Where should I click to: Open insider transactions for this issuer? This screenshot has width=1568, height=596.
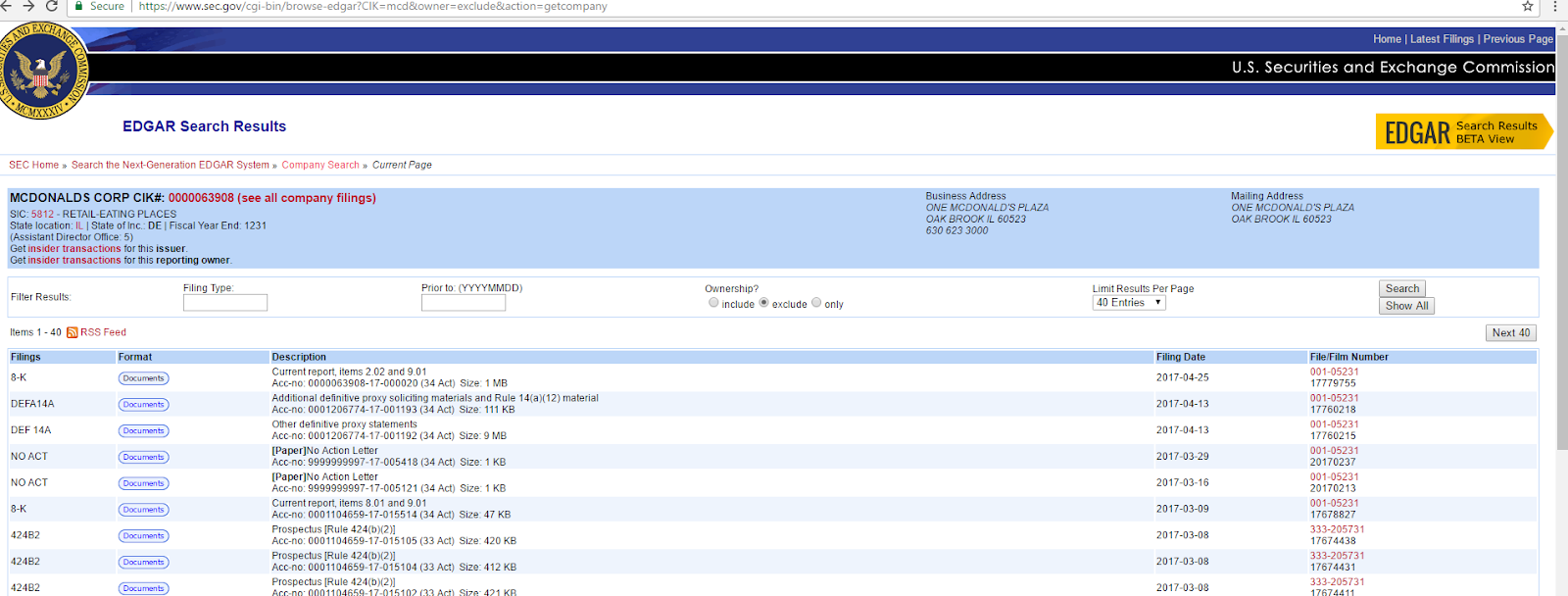click(74, 249)
